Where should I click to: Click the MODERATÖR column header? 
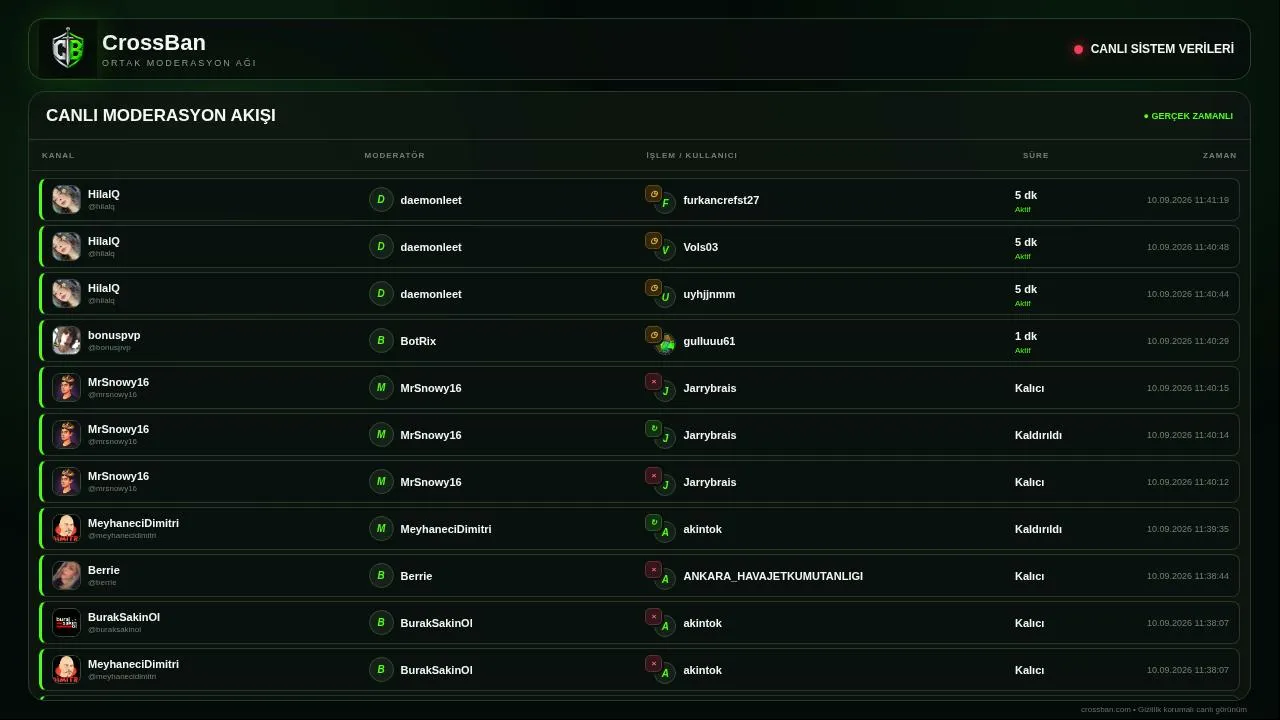coord(395,156)
